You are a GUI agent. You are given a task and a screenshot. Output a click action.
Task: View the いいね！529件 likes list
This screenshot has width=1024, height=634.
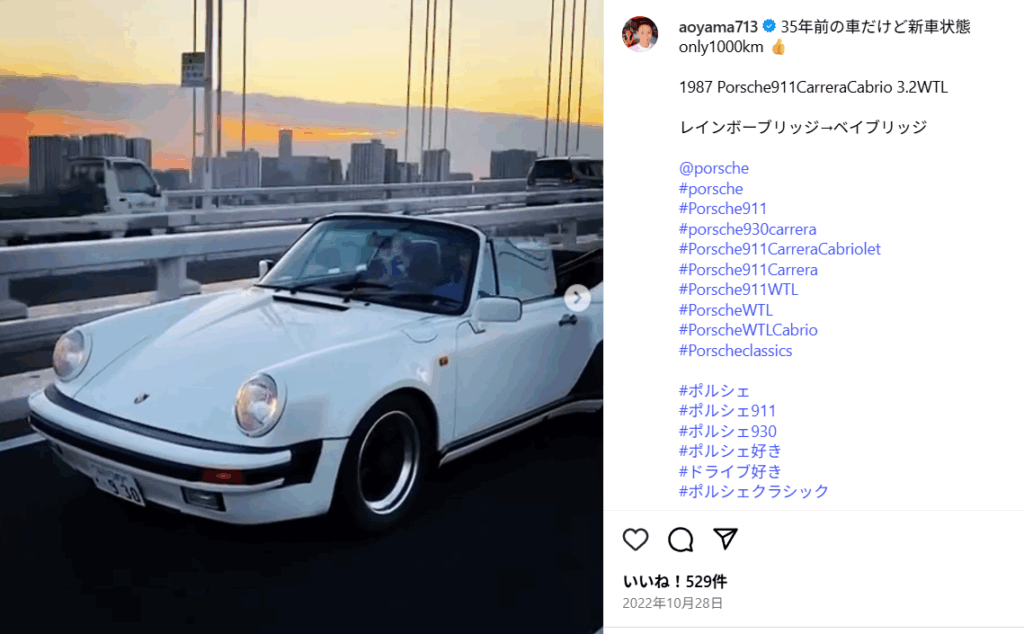[x=675, y=581]
